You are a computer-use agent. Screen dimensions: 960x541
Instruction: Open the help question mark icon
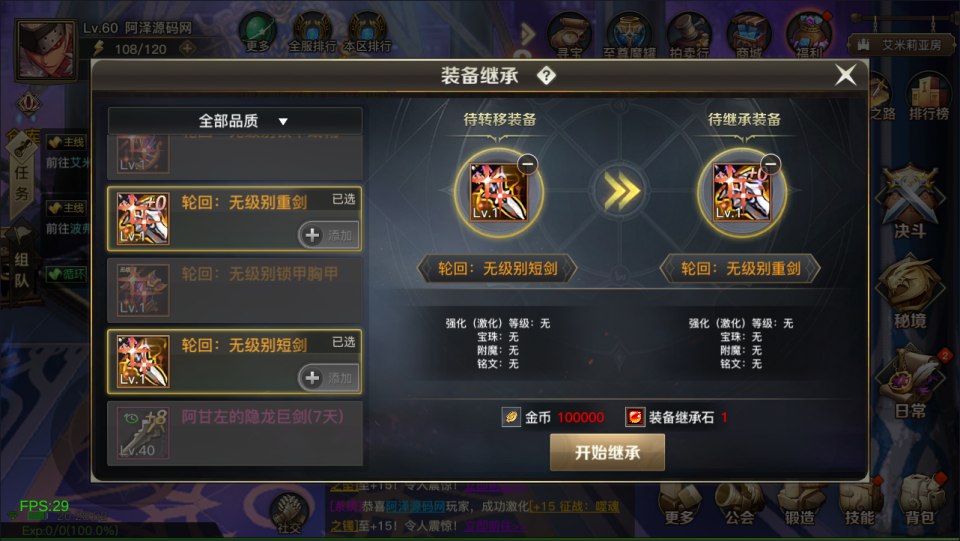546,76
